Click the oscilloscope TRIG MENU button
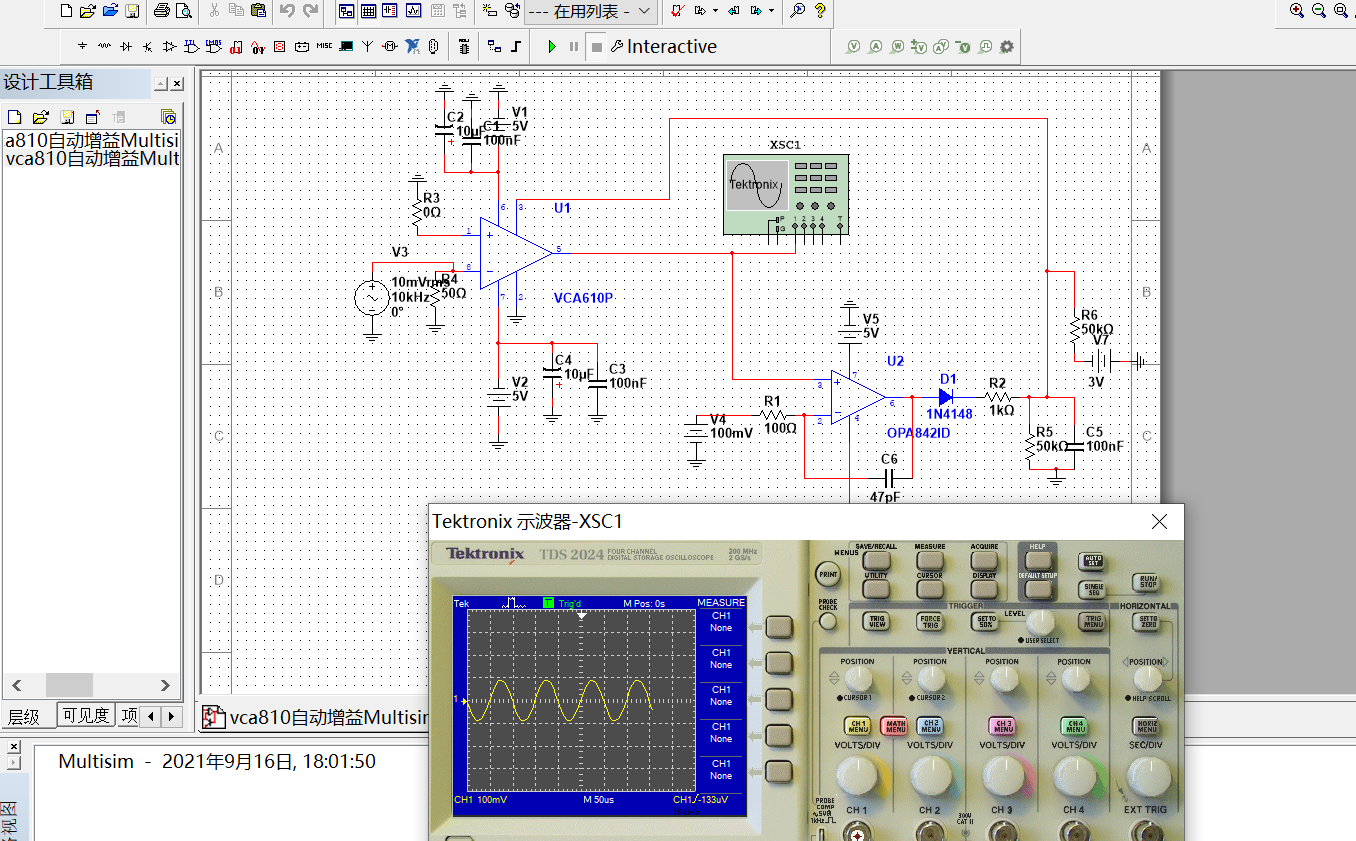The width and height of the screenshot is (1356, 841). point(1092,621)
